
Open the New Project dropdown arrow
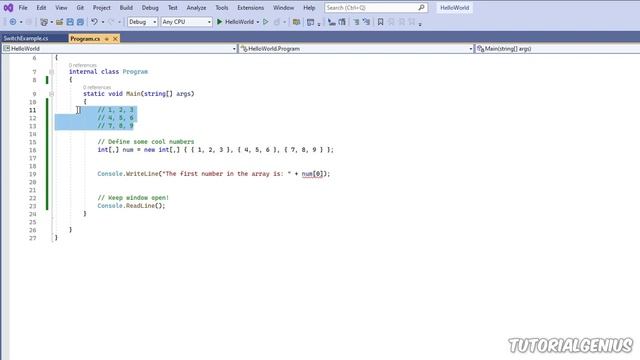click(x=51, y=22)
